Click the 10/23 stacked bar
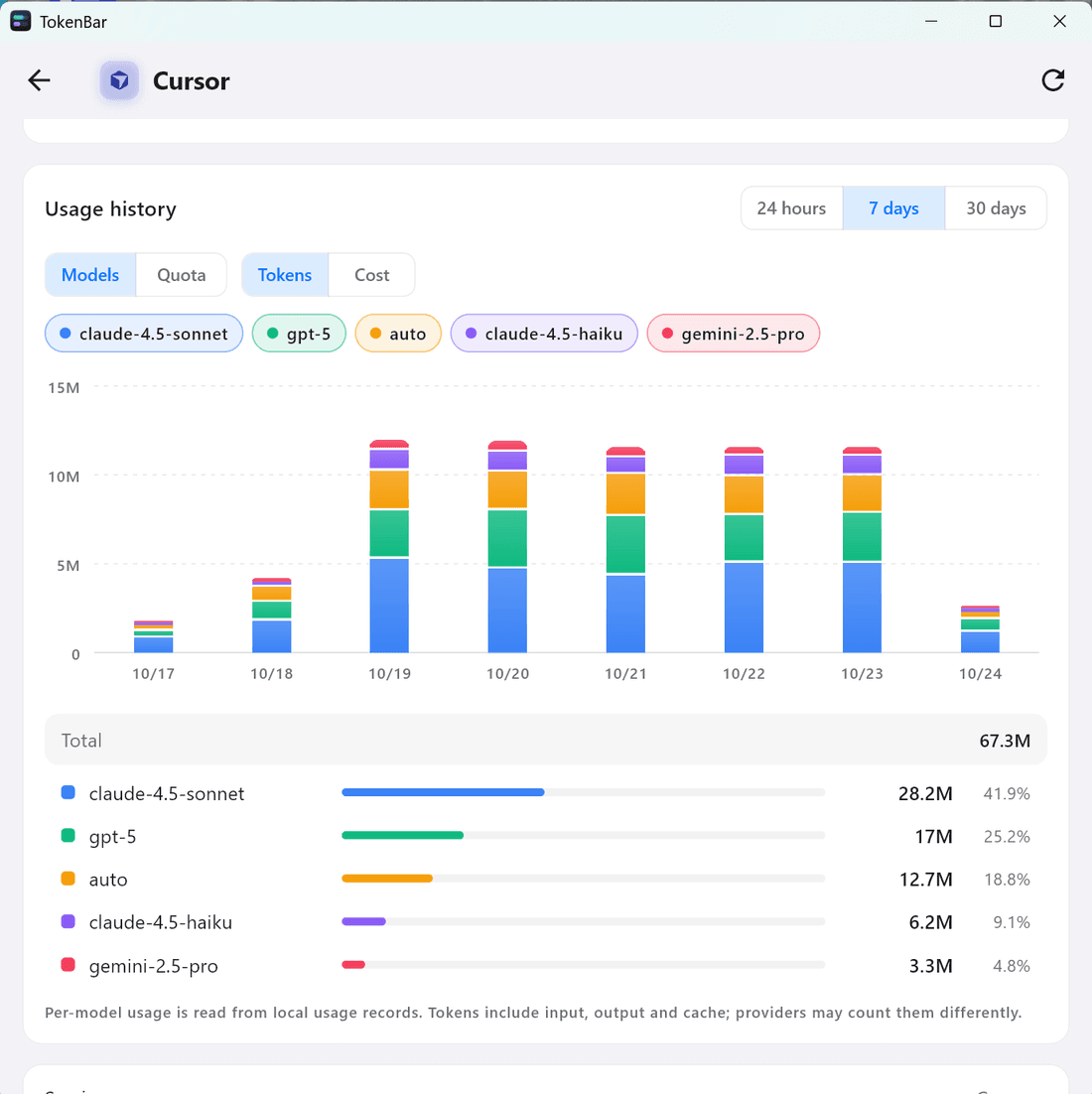1092x1094 pixels. (x=863, y=550)
